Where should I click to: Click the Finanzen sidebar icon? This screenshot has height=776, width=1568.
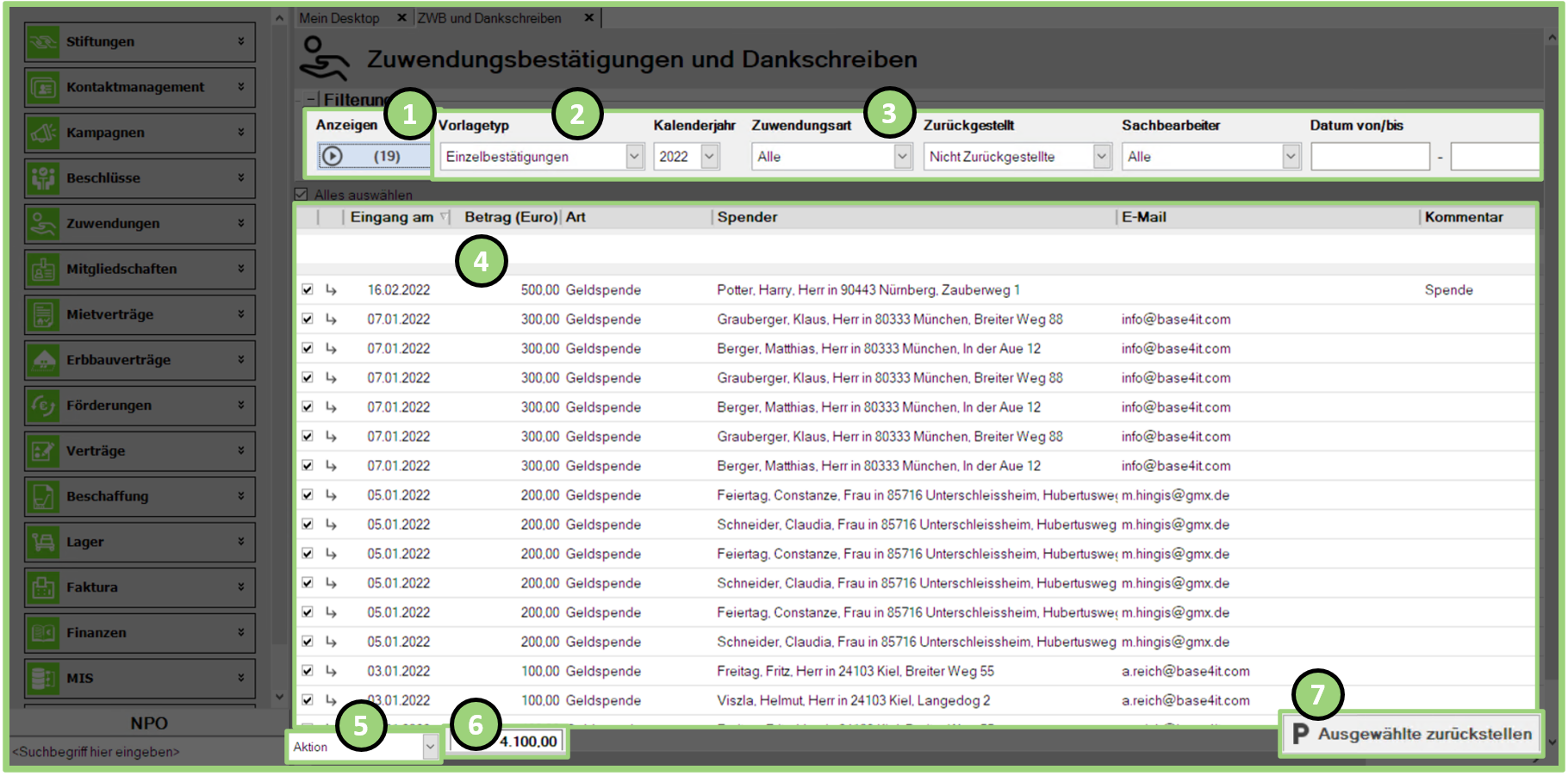42,633
